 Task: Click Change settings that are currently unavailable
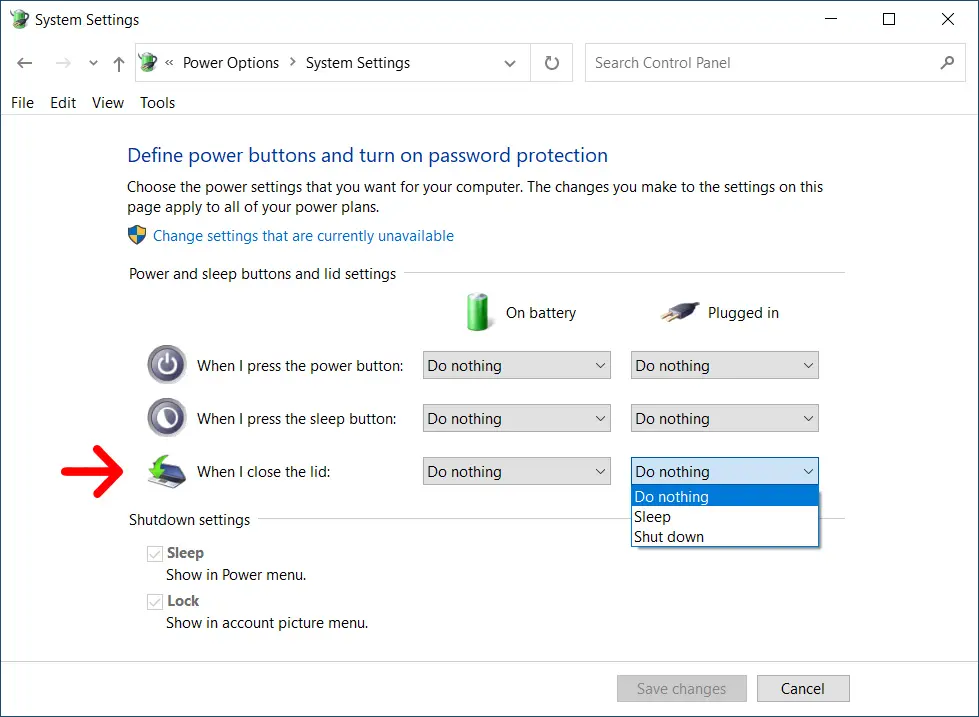pos(303,236)
